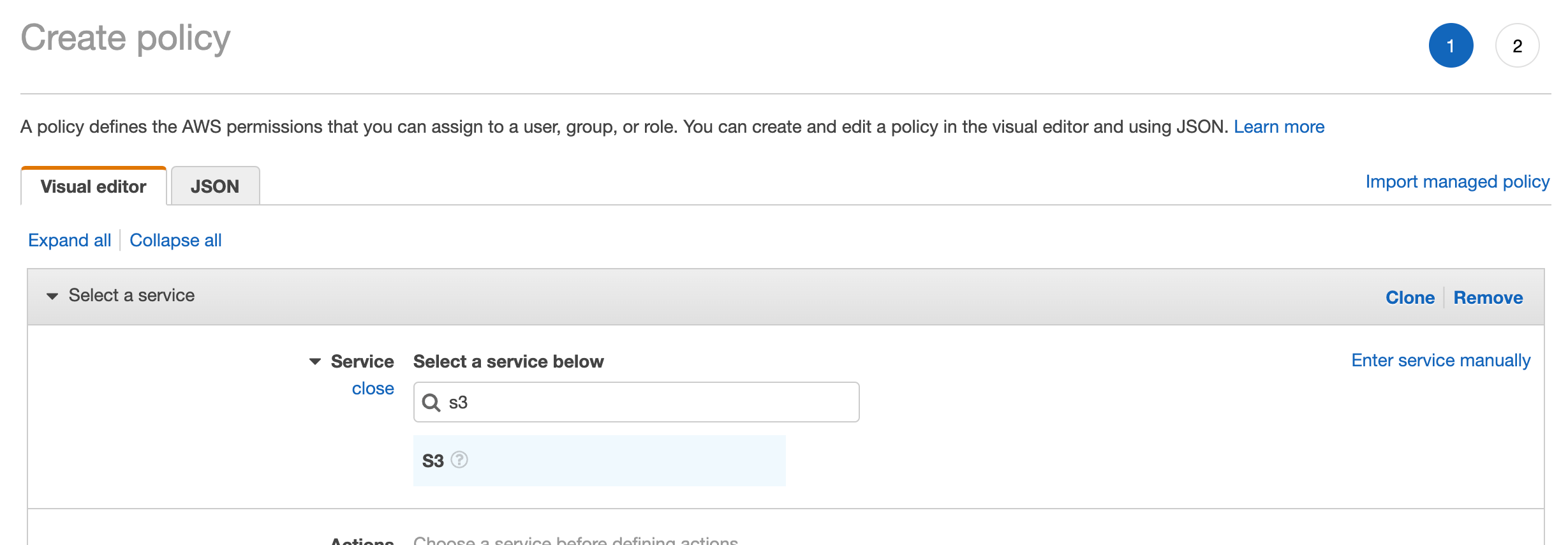Viewport: 1568px width, 545px height.
Task: Open the Learn more link
Action: [x=1279, y=126]
